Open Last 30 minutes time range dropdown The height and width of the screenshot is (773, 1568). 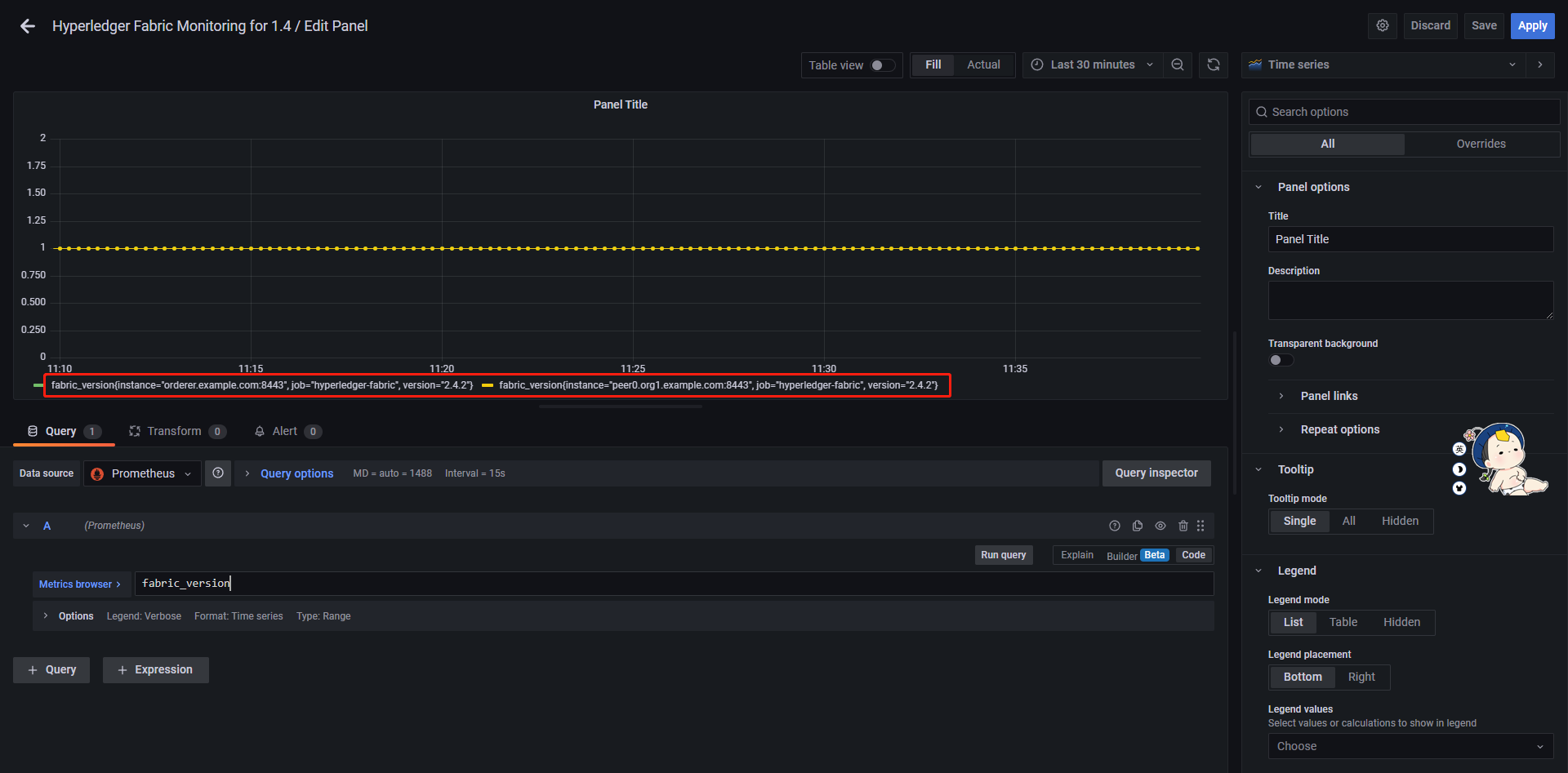pos(1092,64)
